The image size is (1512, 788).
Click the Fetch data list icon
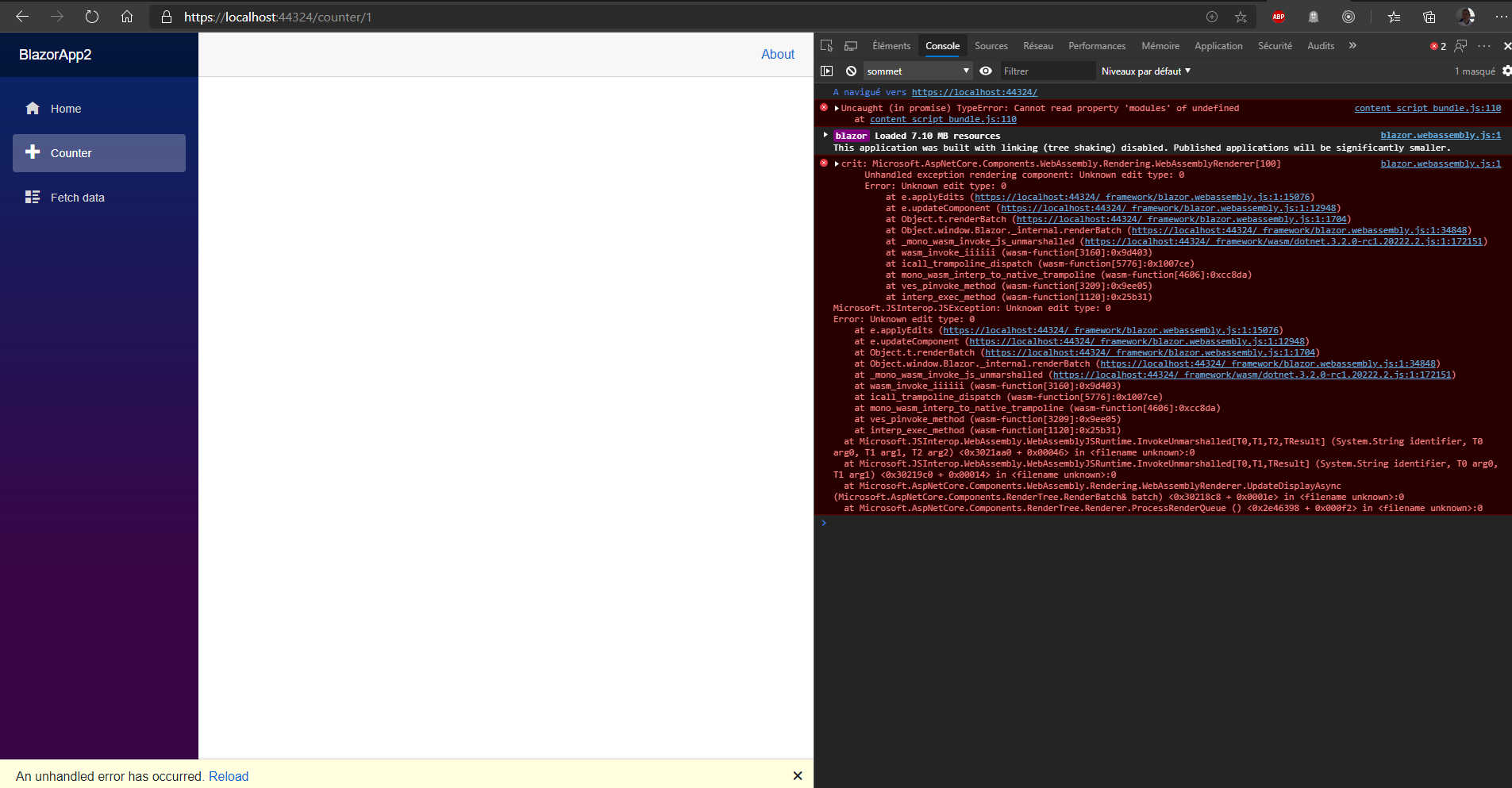[x=33, y=197]
